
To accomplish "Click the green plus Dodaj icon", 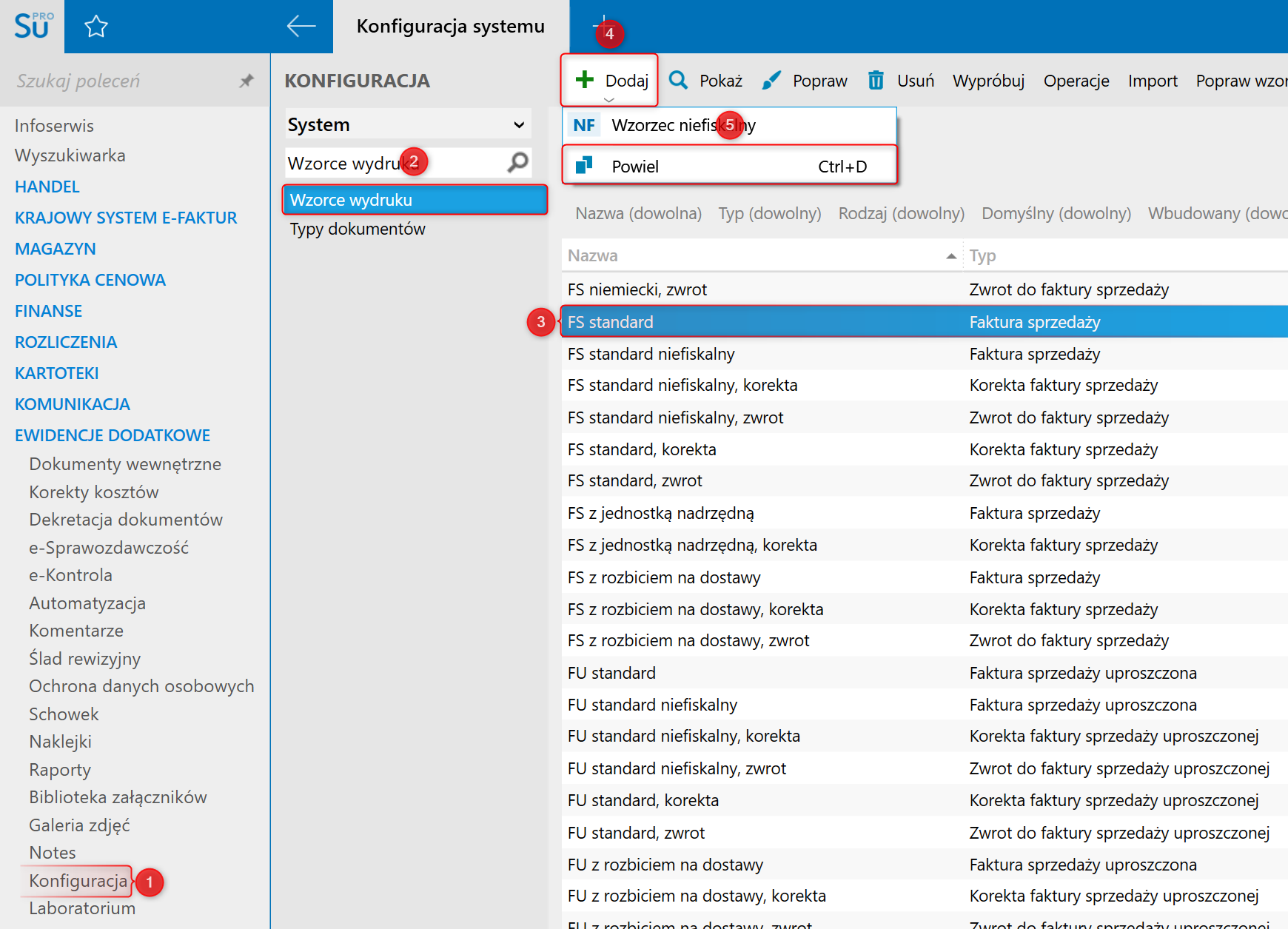I will coord(585,80).
